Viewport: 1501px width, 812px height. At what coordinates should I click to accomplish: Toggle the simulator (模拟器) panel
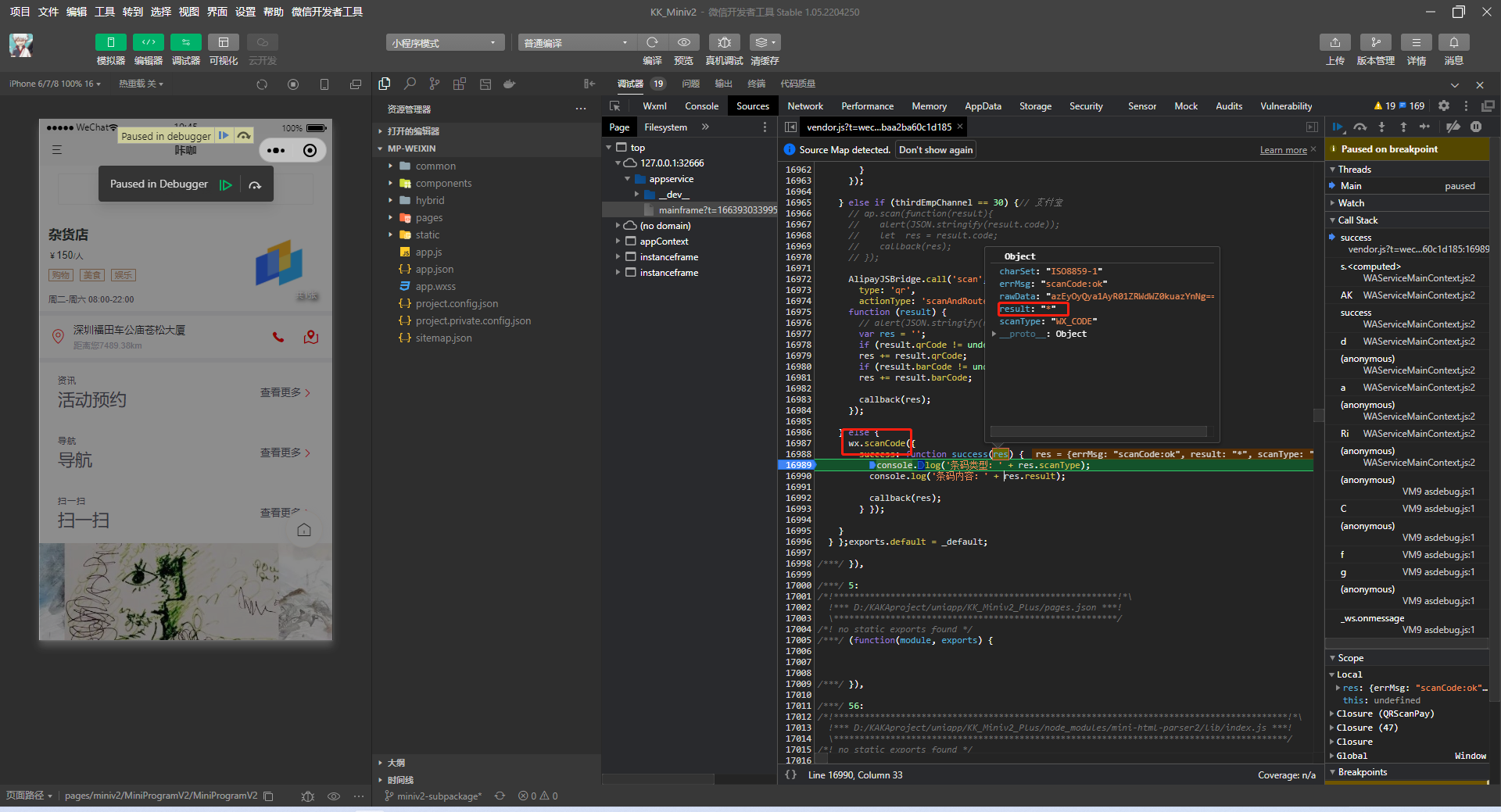[110, 42]
